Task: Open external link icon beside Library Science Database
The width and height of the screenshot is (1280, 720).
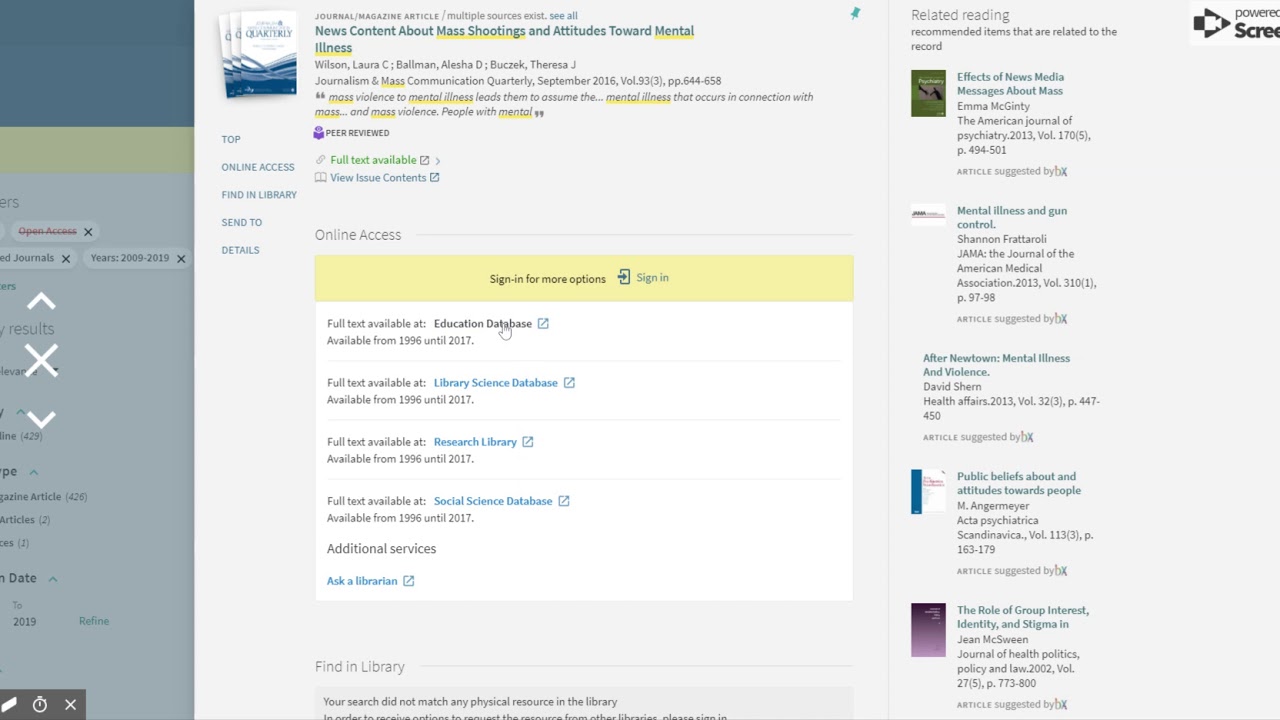Action: pos(569,383)
